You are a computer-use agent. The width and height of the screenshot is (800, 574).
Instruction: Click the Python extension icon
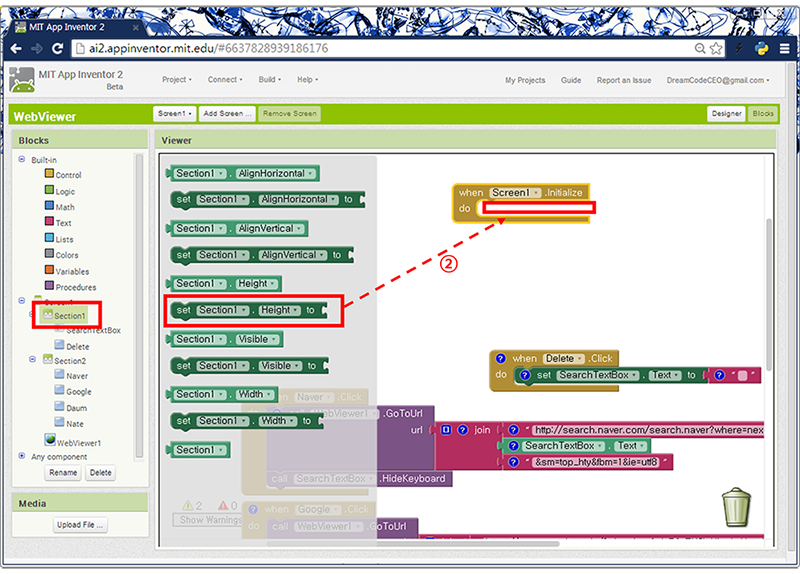[x=762, y=48]
